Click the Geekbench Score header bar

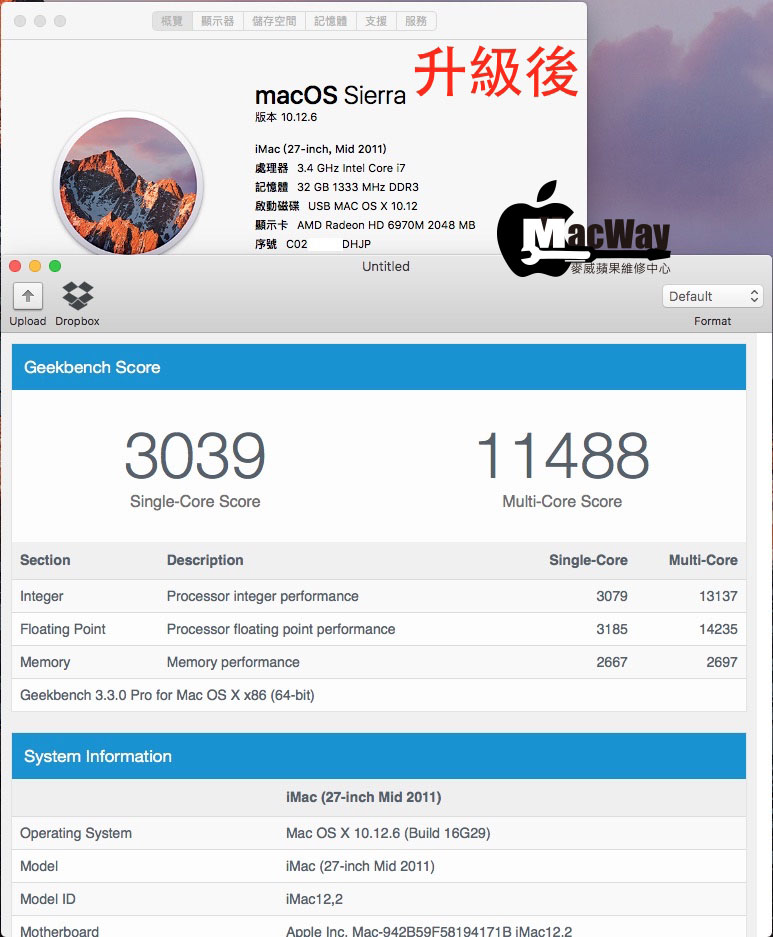(x=379, y=367)
